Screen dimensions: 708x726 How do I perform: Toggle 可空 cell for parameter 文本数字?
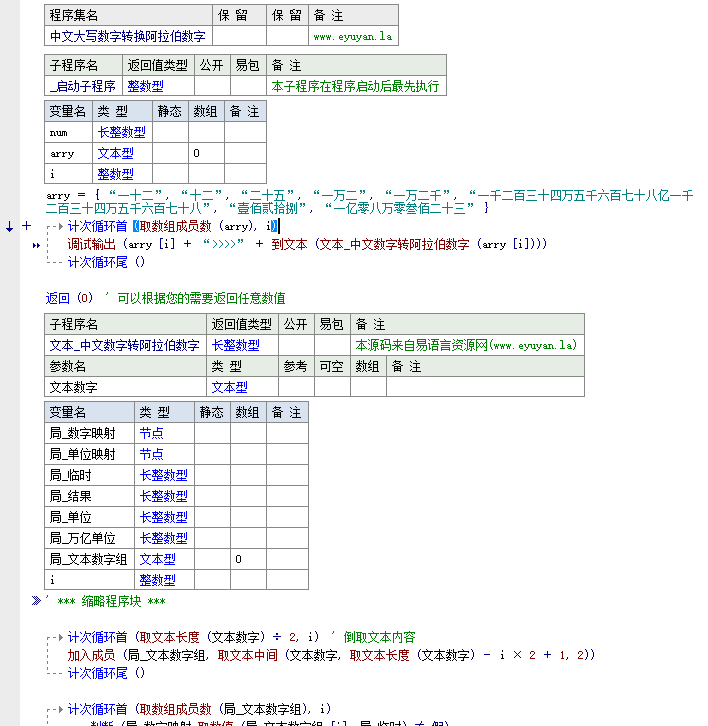[332, 387]
